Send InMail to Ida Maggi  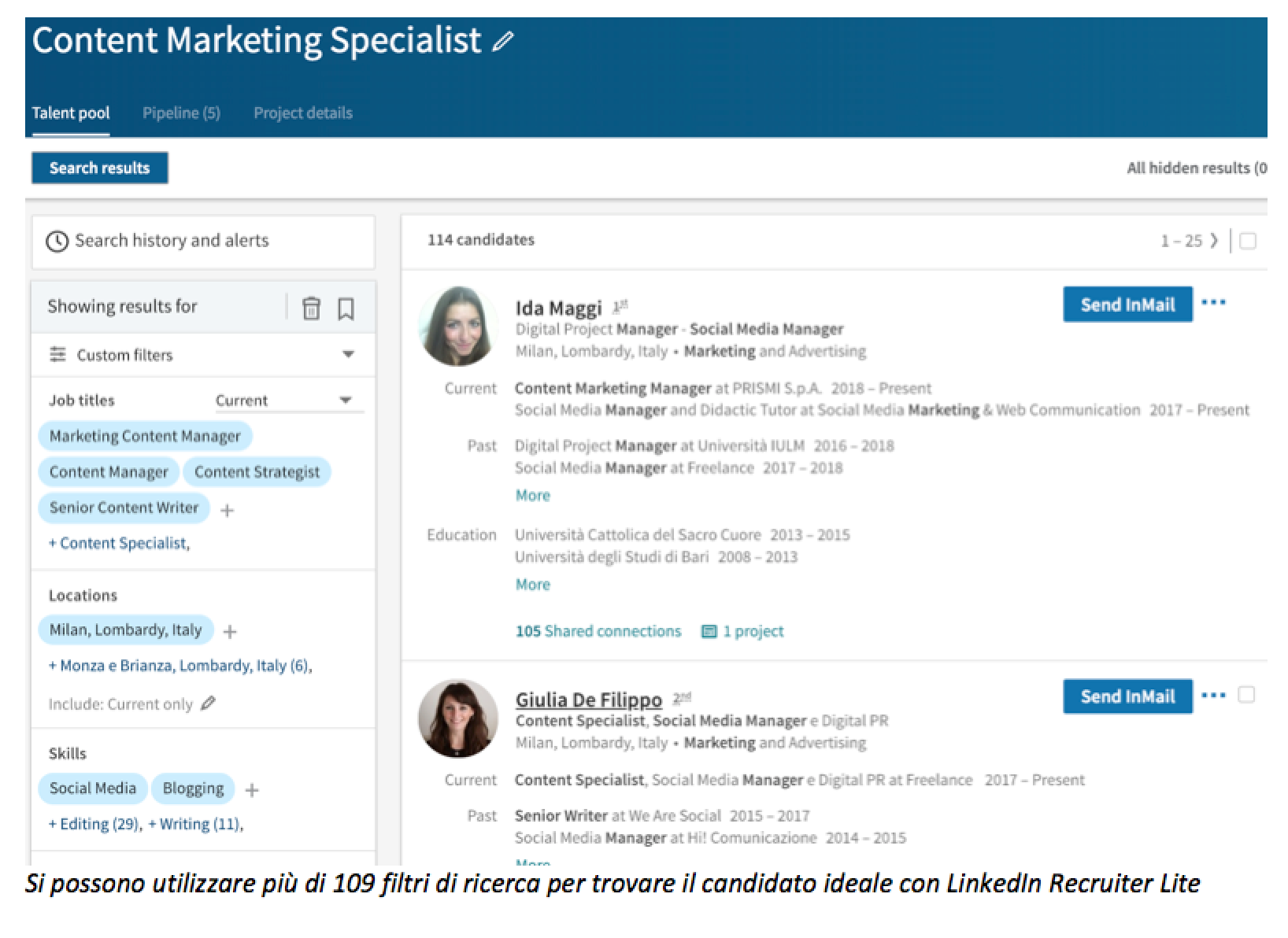click(1127, 305)
